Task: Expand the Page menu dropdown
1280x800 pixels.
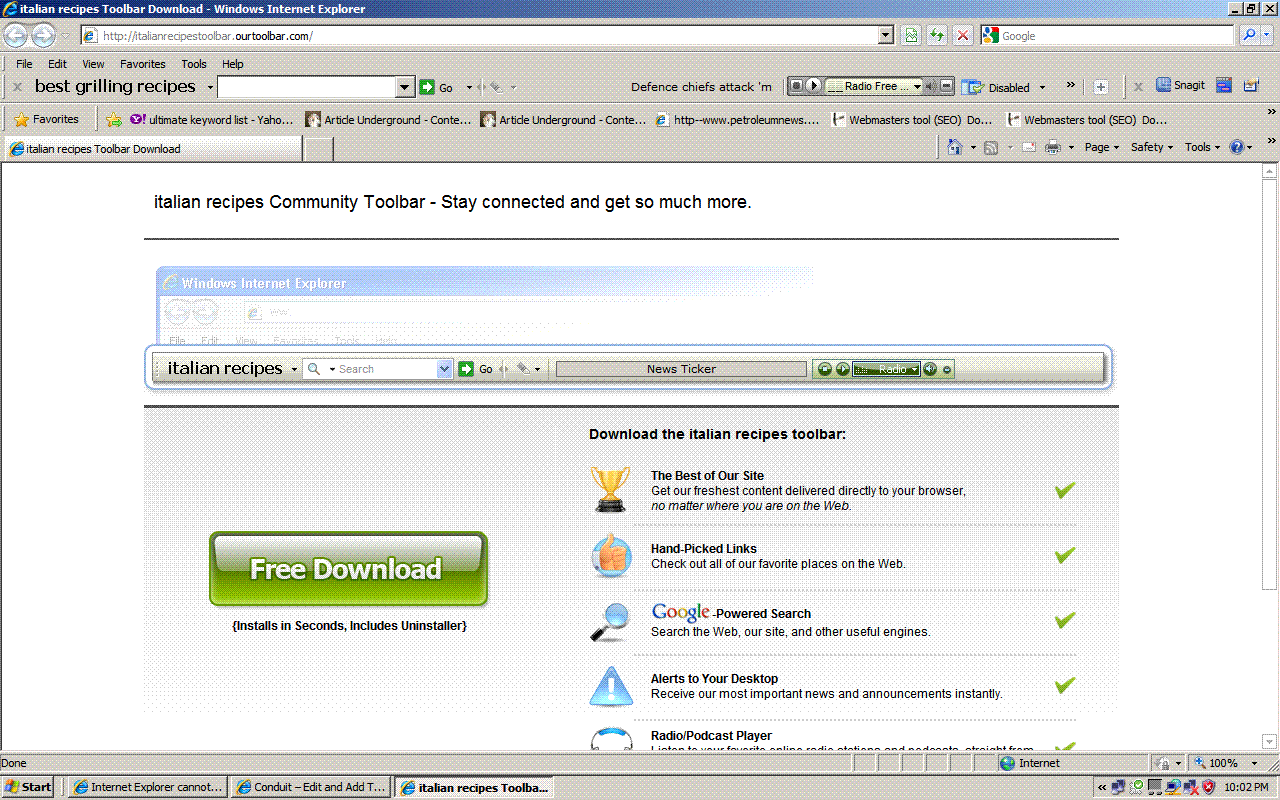Action: coord(1102,148)
